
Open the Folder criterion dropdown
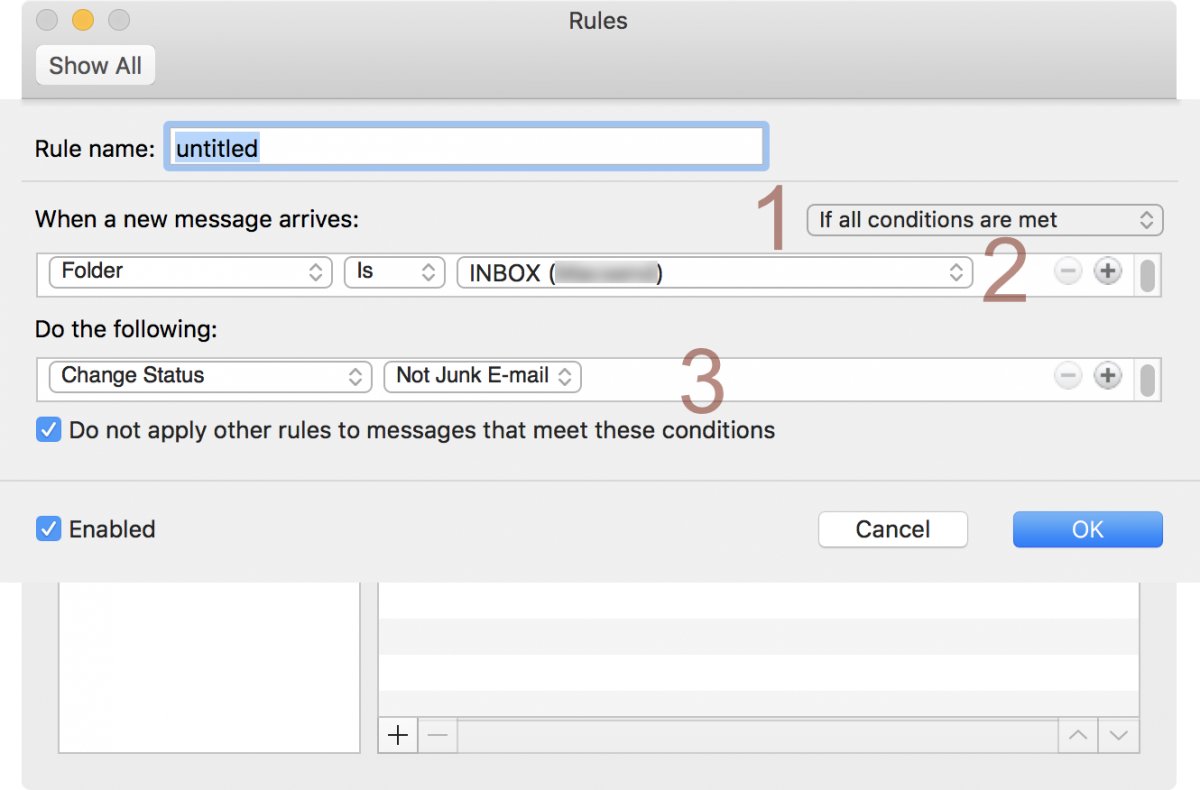[190, 272]
